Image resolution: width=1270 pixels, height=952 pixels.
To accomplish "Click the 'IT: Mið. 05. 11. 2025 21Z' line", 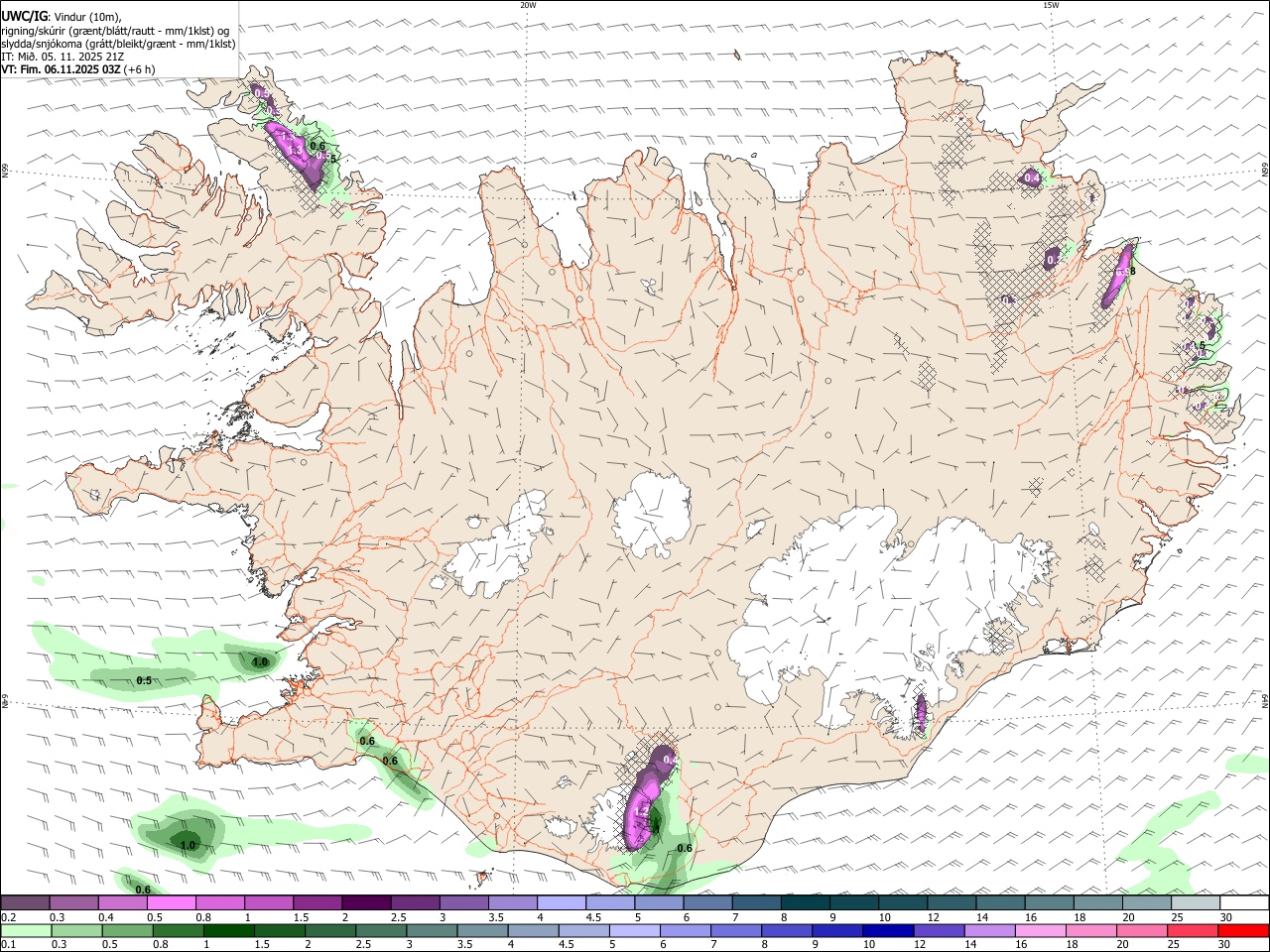I will pyautogui.click(x=63, y=57).
